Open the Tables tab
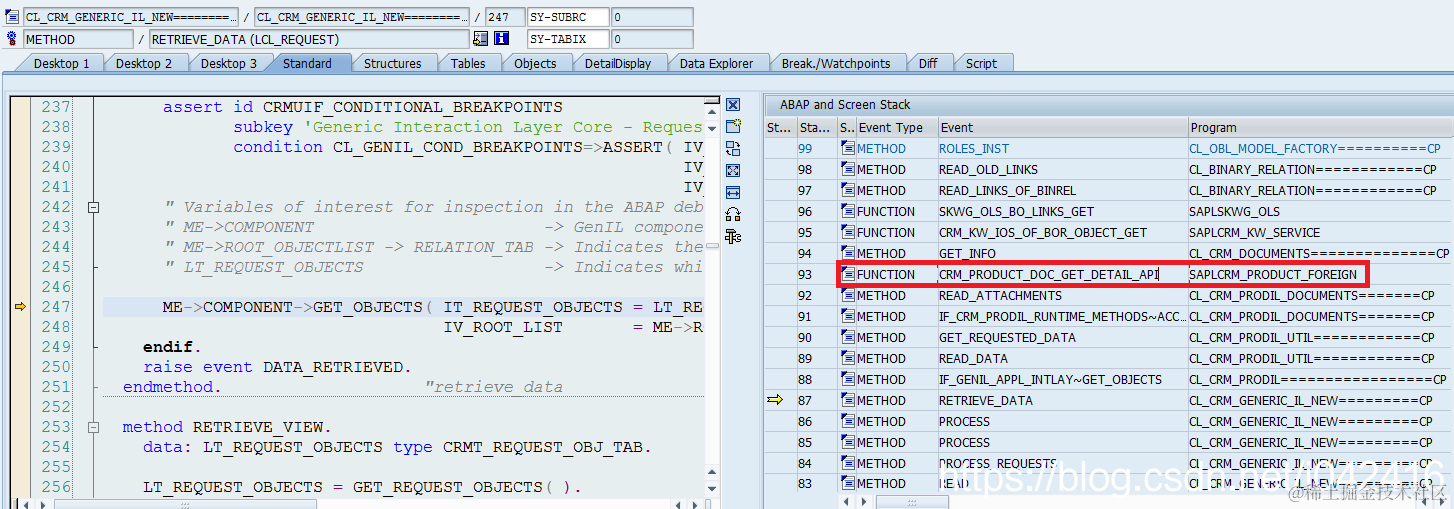1454x509 pixels. (468, 63)
